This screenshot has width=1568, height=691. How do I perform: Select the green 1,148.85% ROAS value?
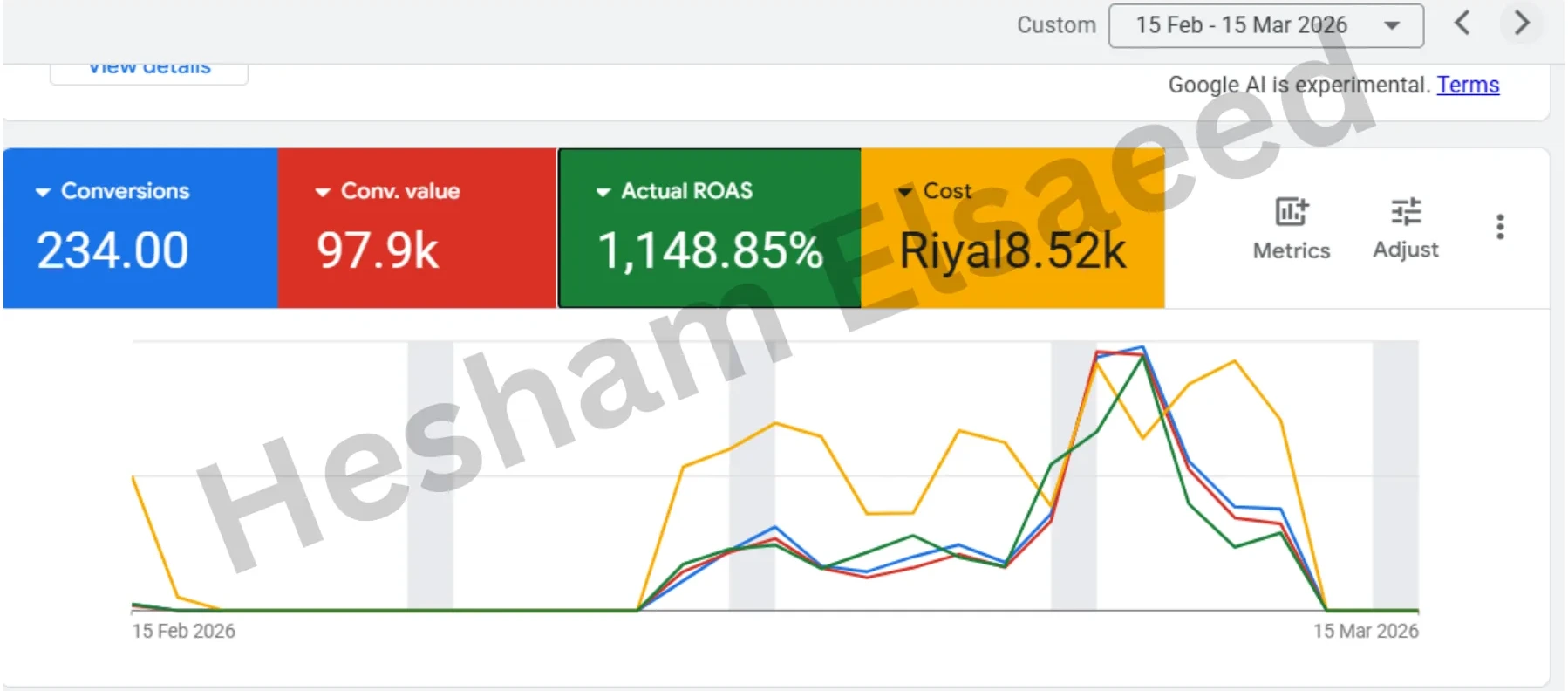pos(710,250)
